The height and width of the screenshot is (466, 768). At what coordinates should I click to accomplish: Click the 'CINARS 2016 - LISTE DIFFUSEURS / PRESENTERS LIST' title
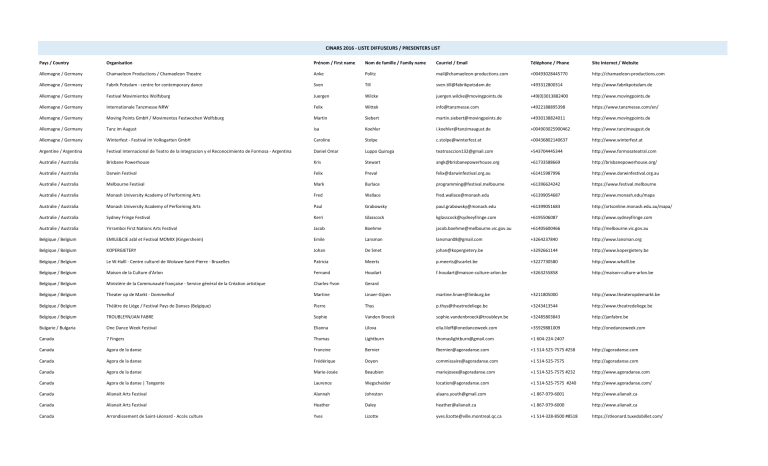pos(383,48)
